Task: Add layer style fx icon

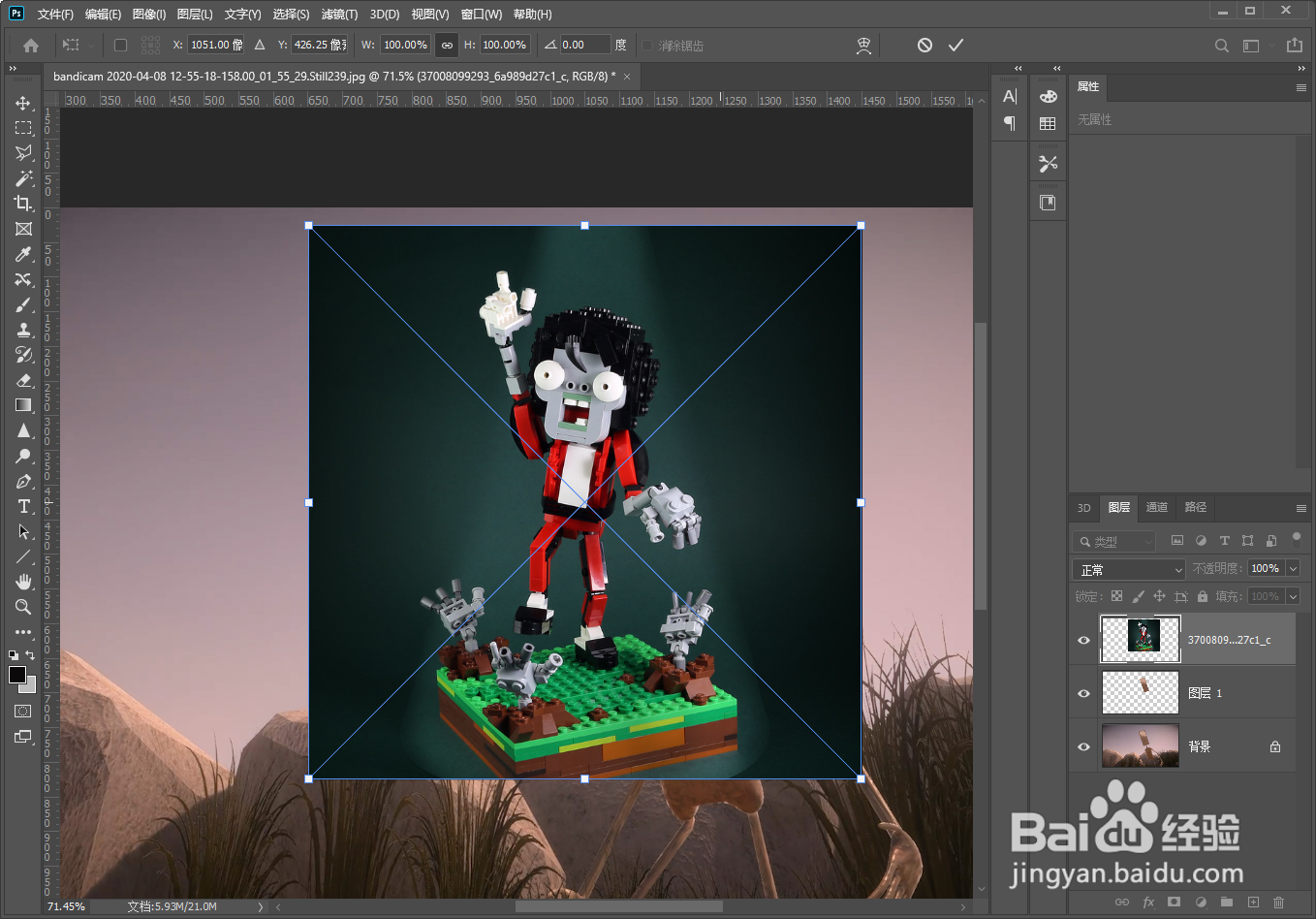Action: tap(1148, 902)
